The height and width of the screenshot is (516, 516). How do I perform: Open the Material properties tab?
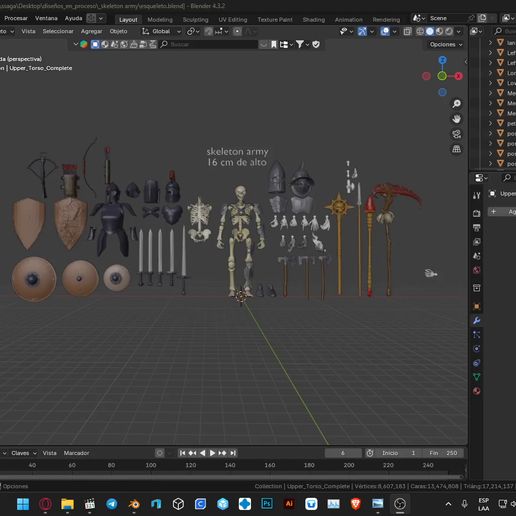pyautogui.click(x=477, y=391)
